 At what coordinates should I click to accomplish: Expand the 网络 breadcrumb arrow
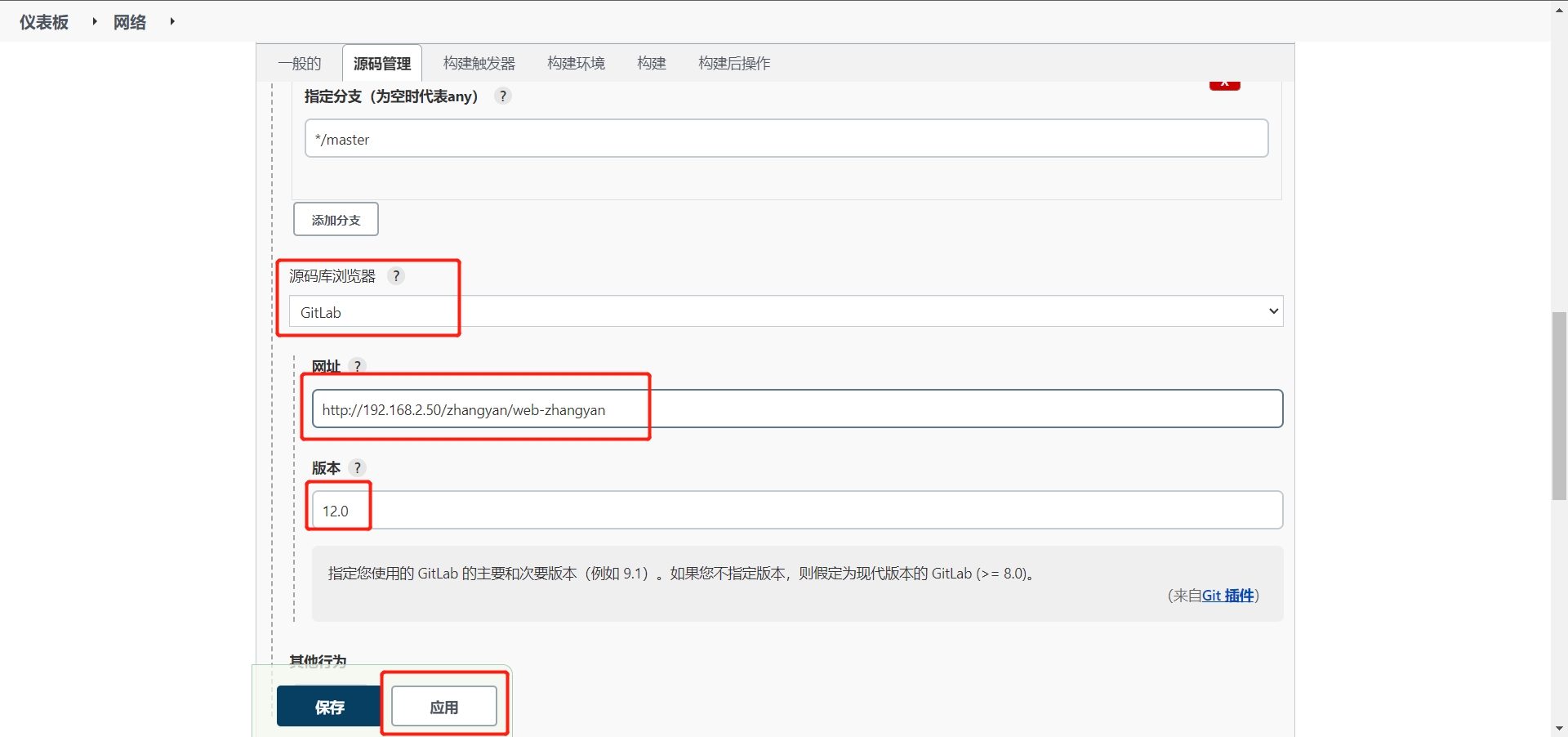172,22
